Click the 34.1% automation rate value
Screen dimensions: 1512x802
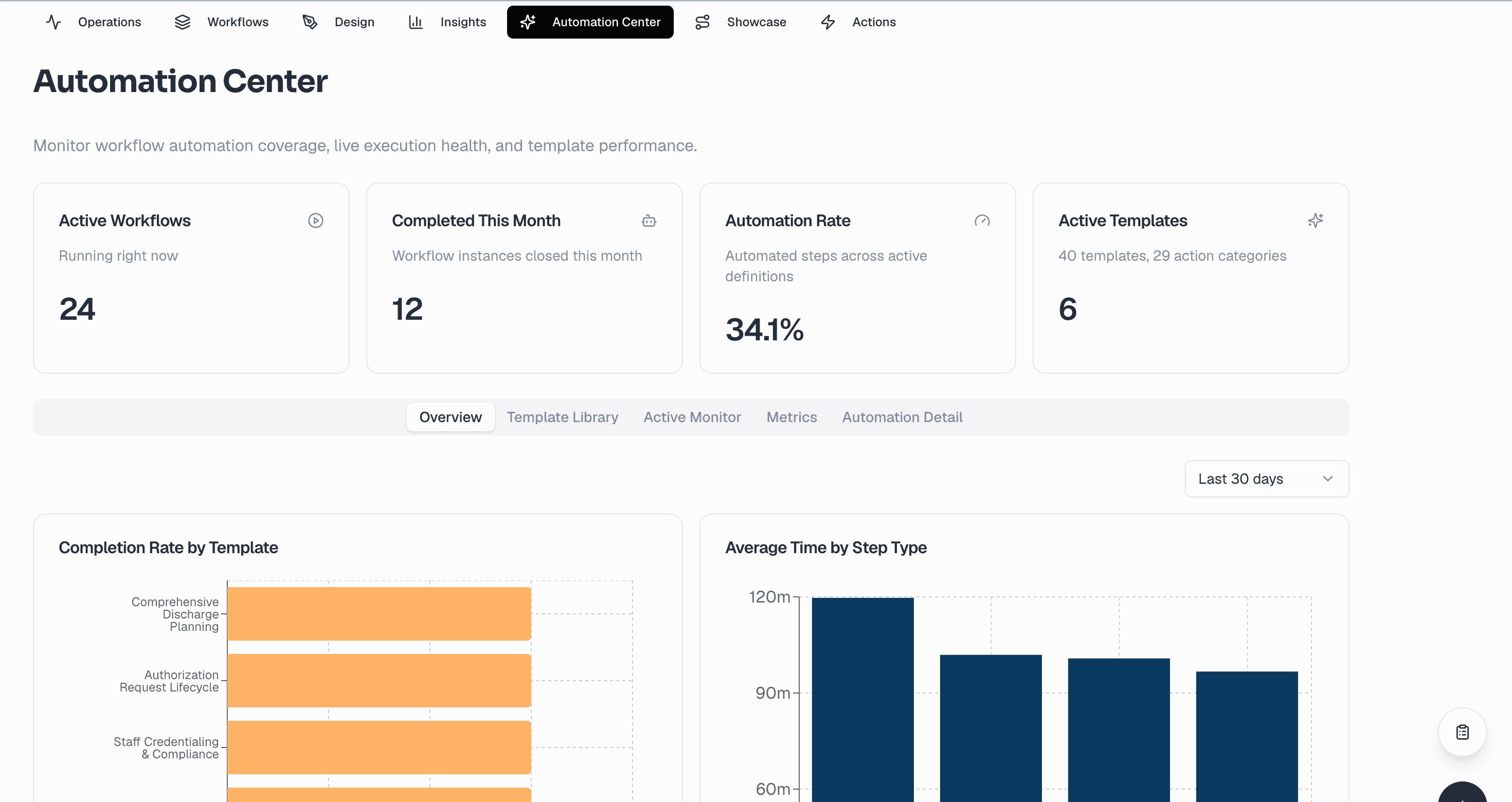tap(764, 330)
